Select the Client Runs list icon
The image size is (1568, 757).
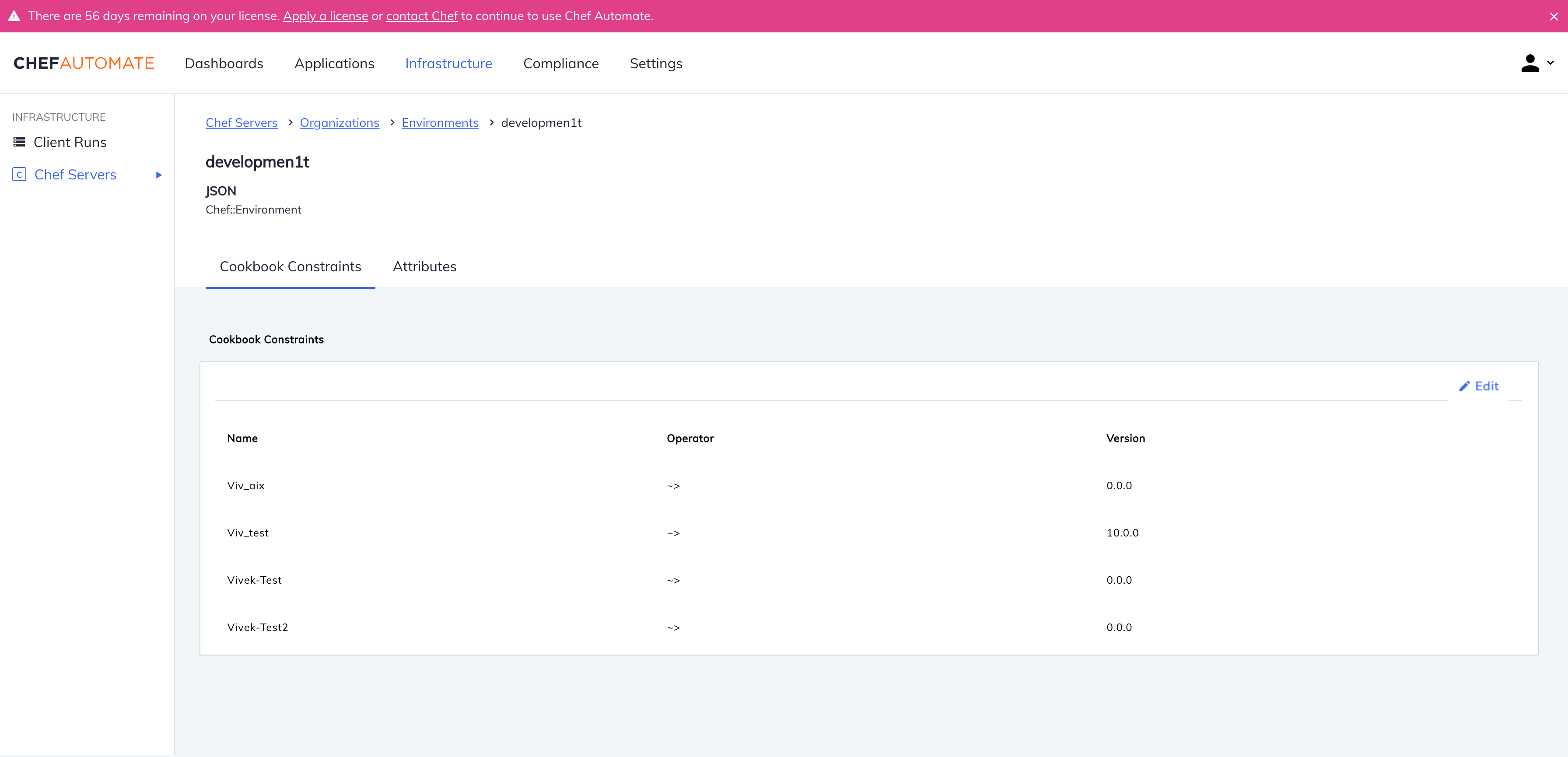(x=19, y=141)
